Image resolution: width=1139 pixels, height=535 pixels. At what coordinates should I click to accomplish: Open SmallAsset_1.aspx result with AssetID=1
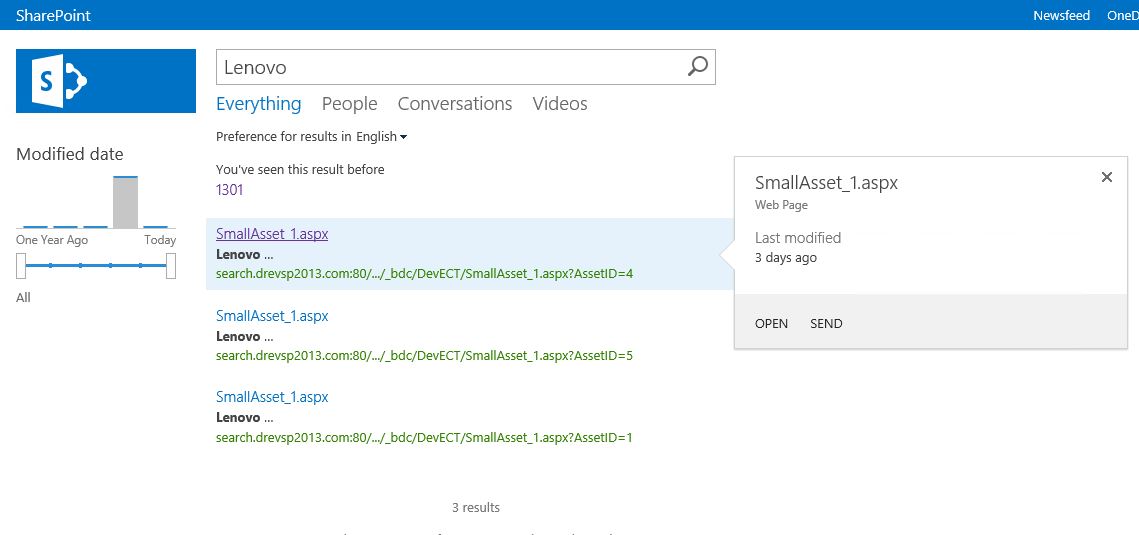pyautogui.click(x=272, y=397)
